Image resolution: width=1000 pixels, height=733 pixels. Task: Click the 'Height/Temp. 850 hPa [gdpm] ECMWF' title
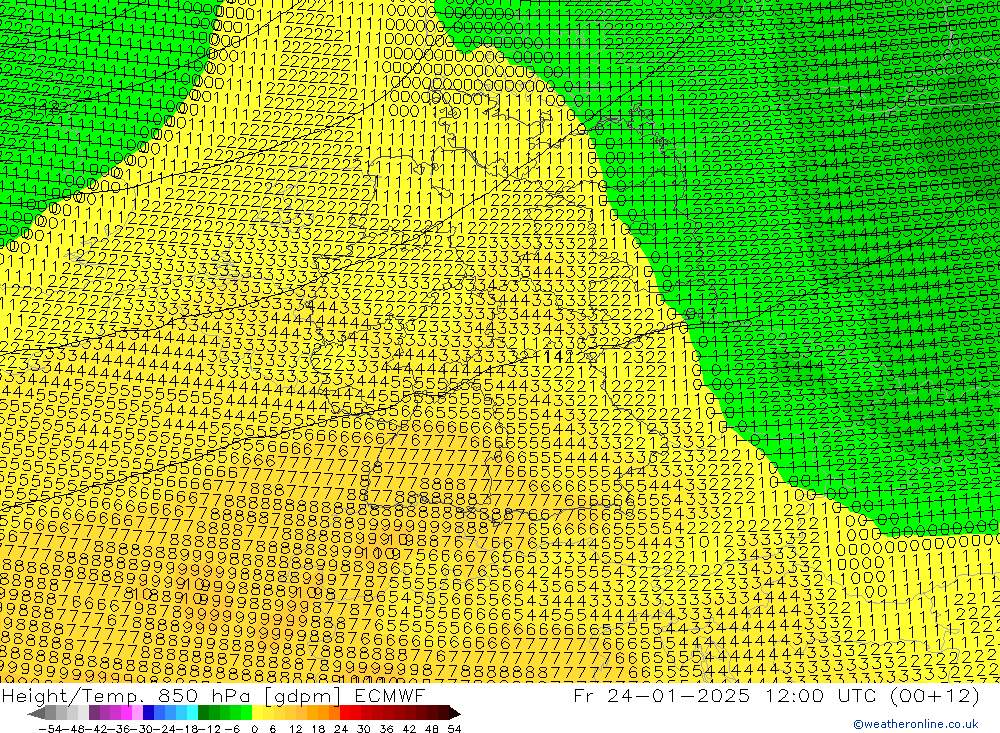pyautogui.click(x=213, y=695)
